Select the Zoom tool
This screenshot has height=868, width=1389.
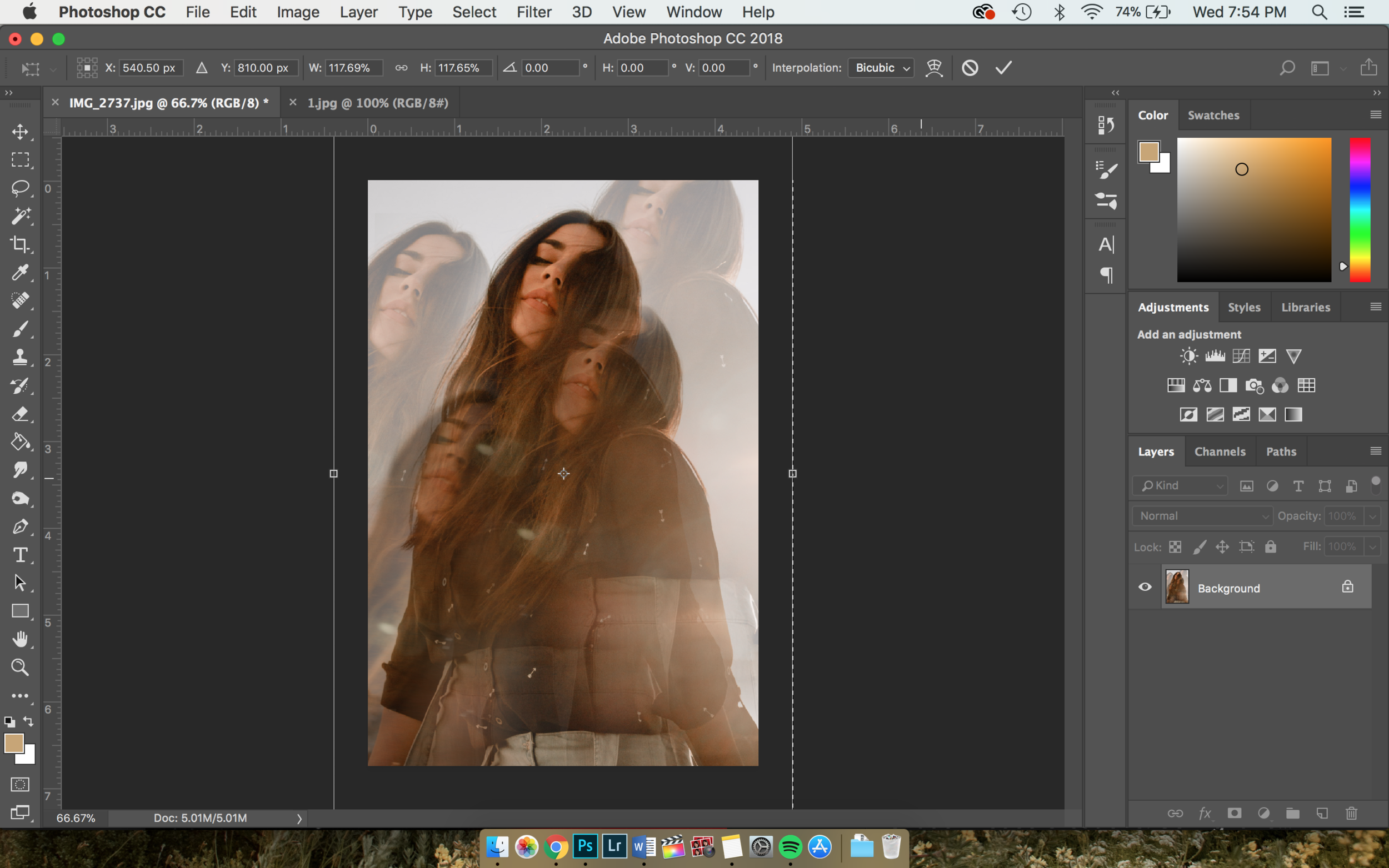[x=20, y=667]
